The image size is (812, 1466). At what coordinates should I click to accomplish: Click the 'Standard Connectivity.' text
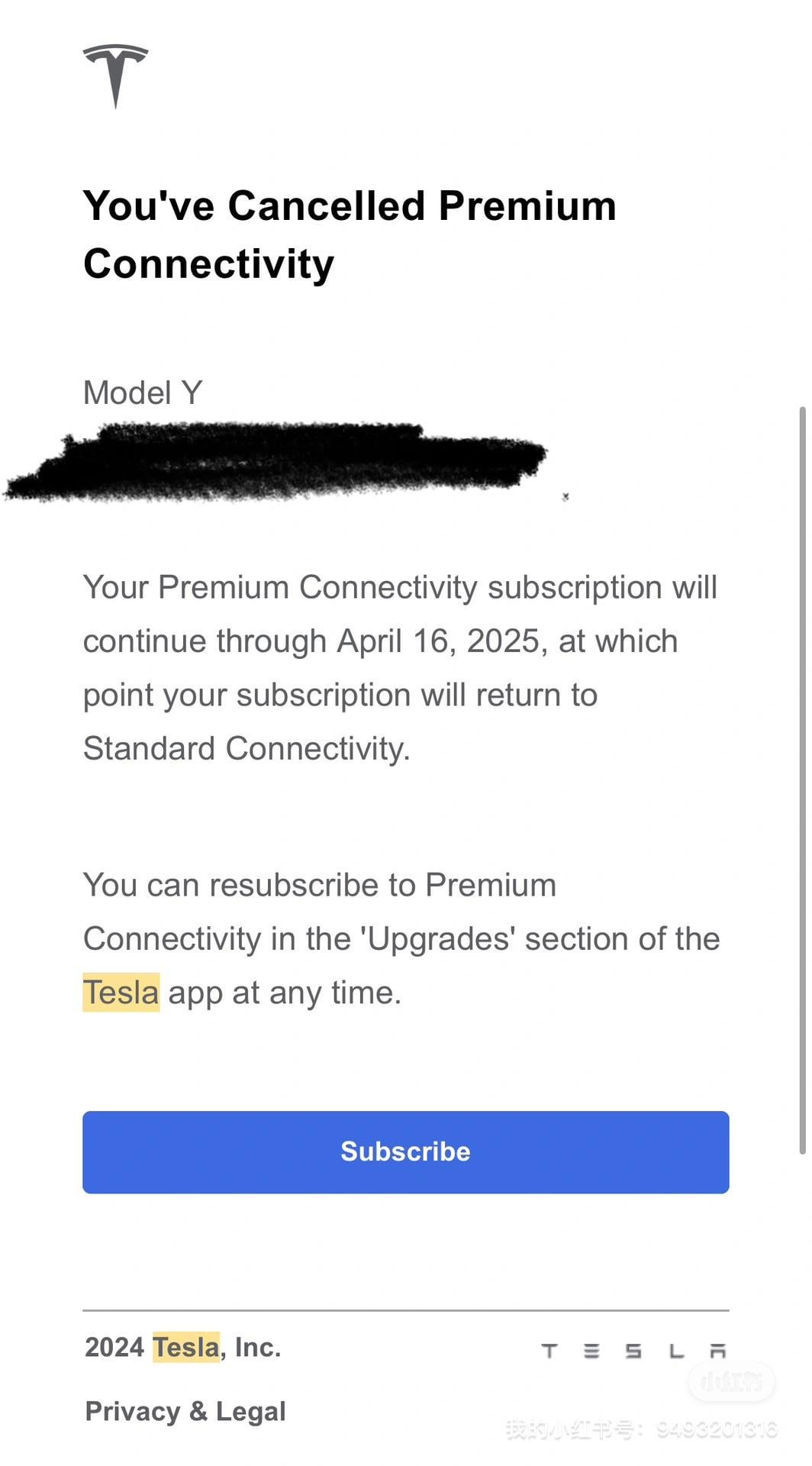pyautogui.click(x=246, y=748)
